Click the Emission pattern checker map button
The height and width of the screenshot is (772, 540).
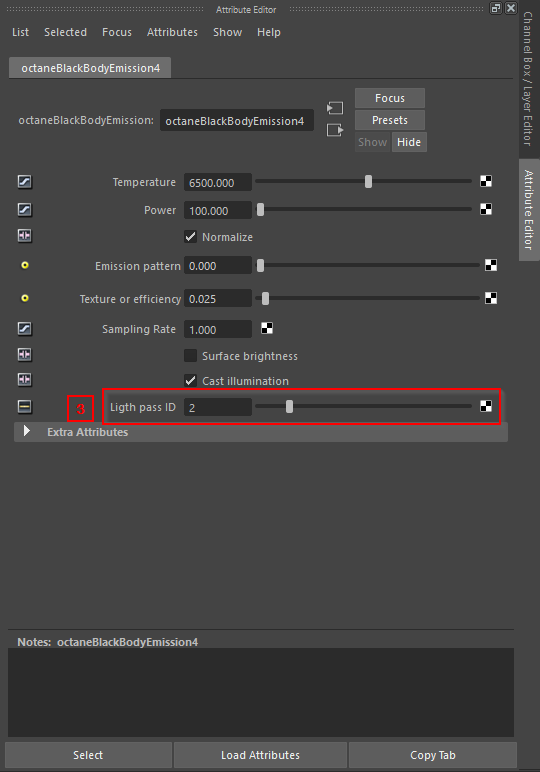[491, 265]
